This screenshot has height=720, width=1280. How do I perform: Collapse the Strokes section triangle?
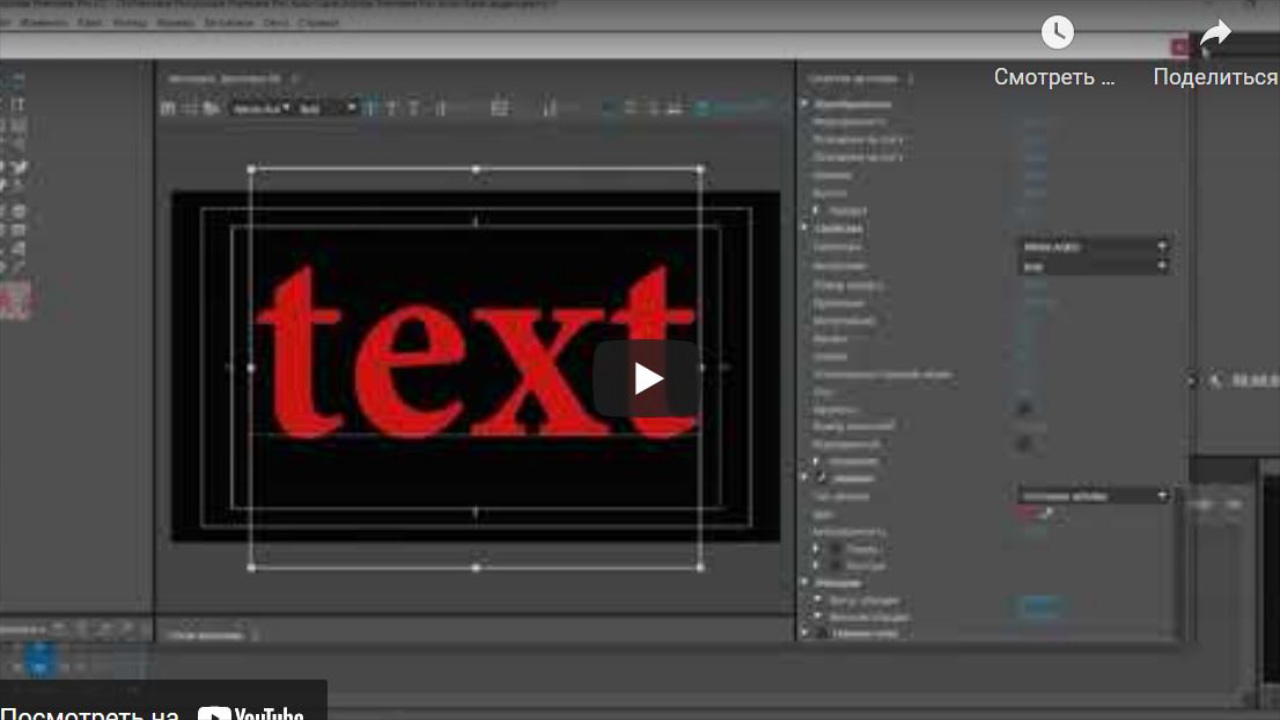[805, 582]
